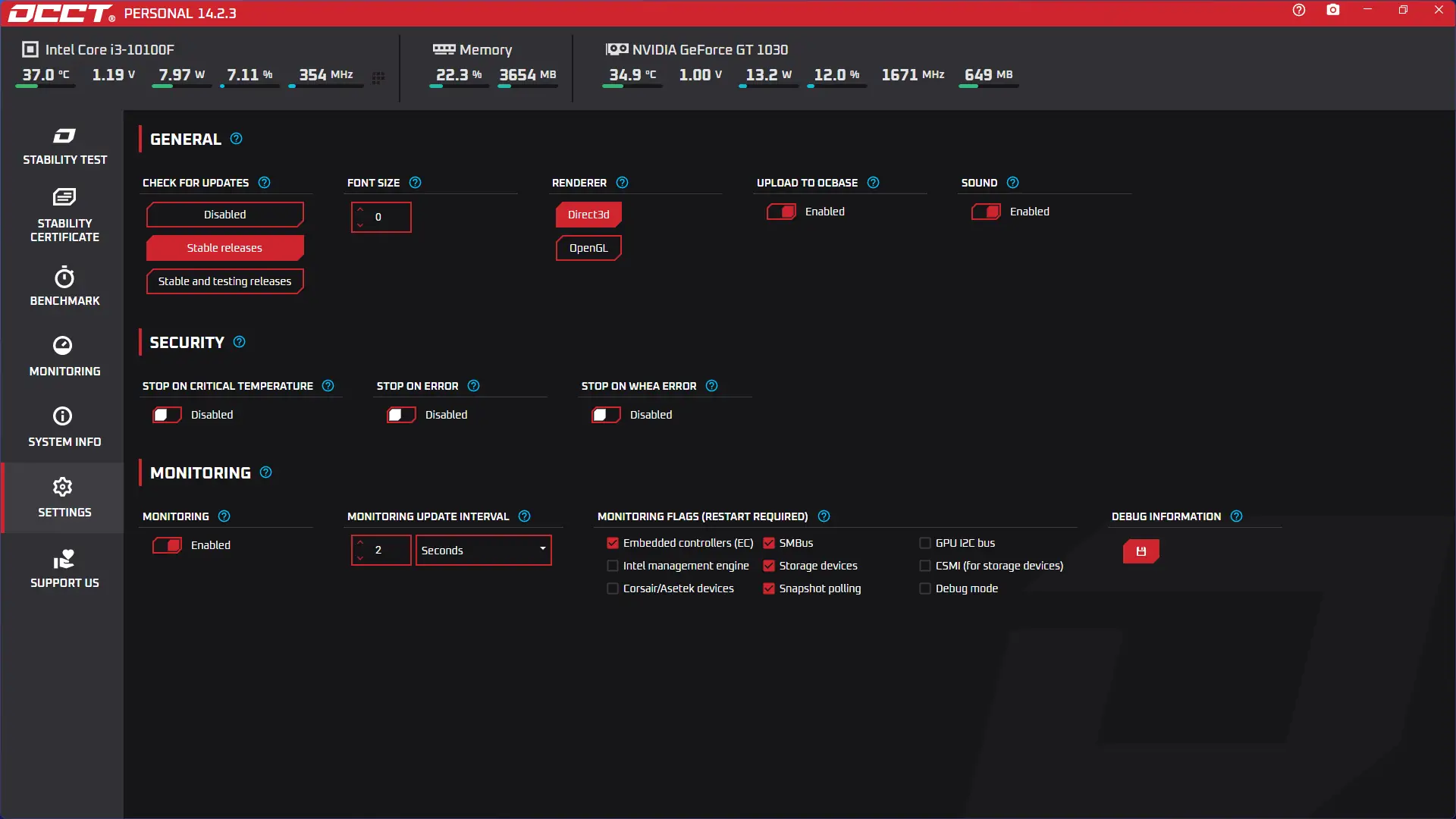Open the Support Us page
The height and width of the screenshot is (819, 1456).
(64, 569)
